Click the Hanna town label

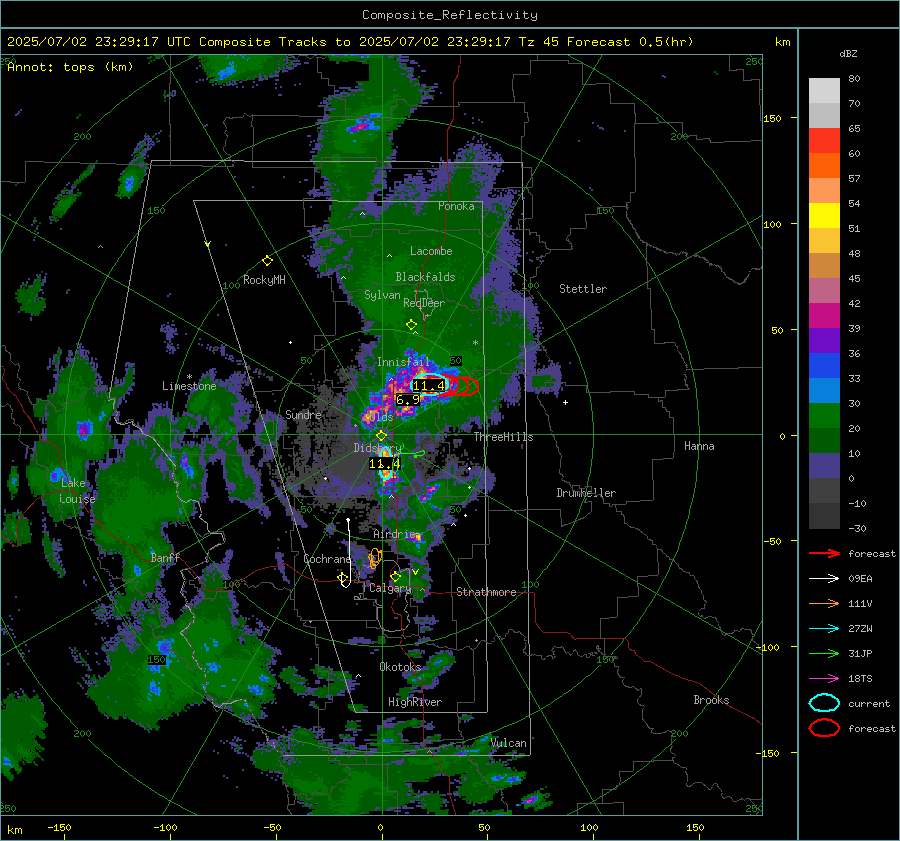coord(699,446)
